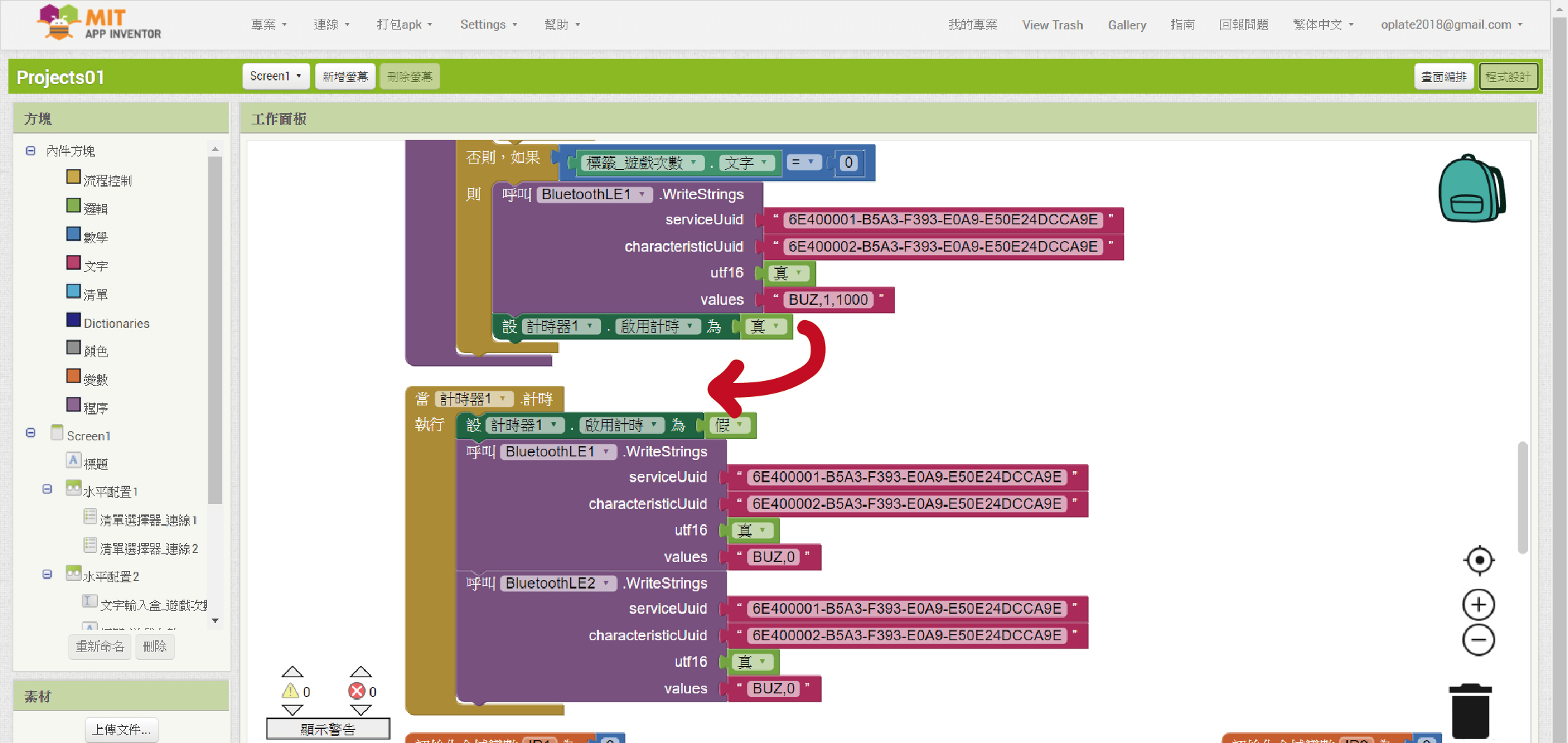Zoom out with the minus icon

pos(1479,640)
